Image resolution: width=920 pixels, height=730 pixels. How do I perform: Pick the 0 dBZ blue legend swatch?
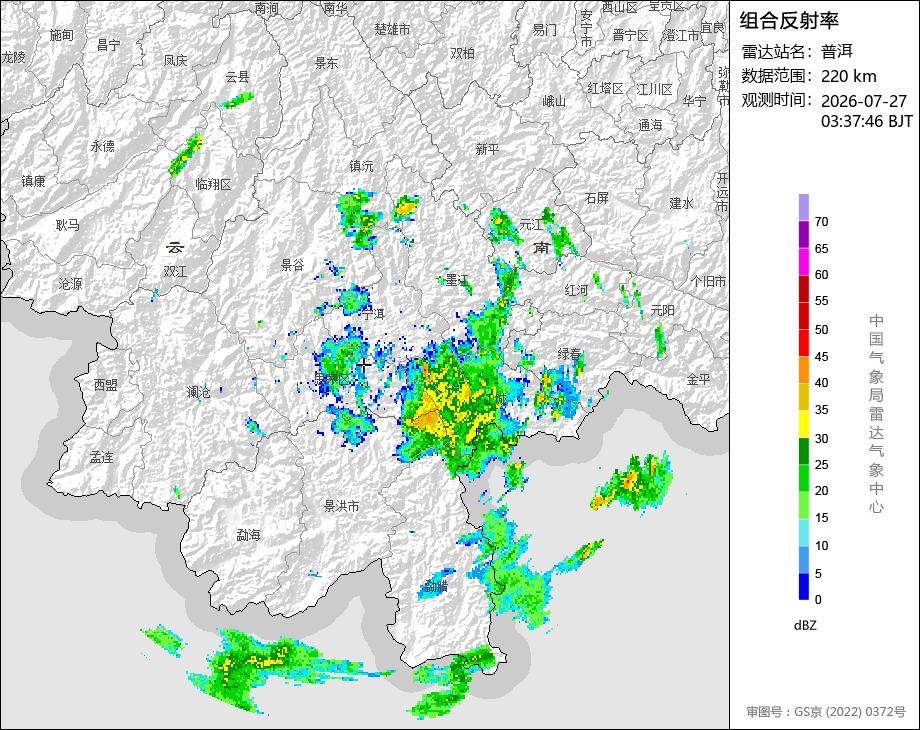pos(803,586)
